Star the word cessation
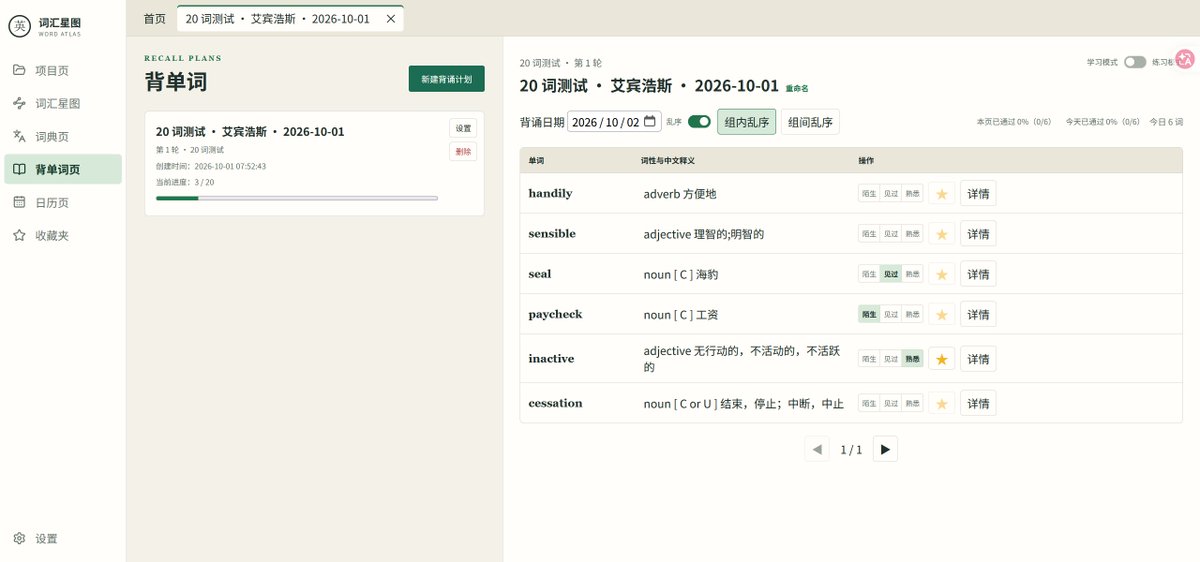1200x562 pixels. click(941, 403)
